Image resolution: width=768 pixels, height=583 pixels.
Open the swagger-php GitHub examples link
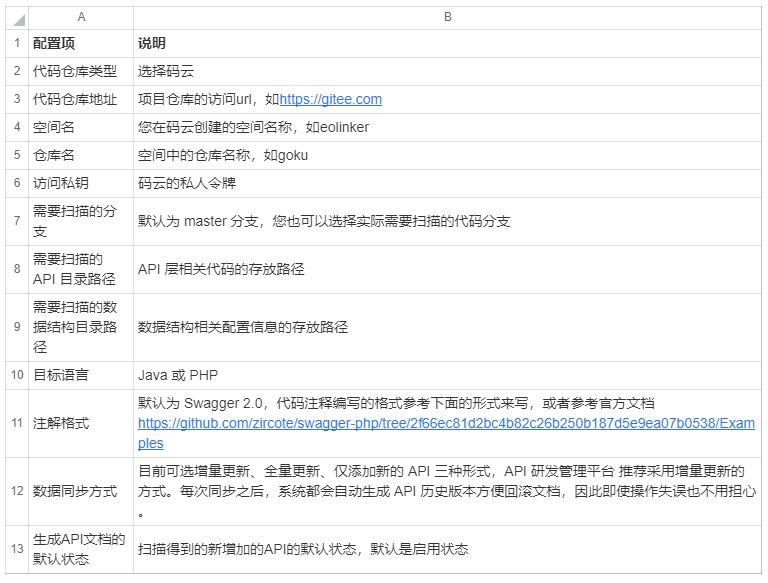pyautogui.click(x=446, y=424)
